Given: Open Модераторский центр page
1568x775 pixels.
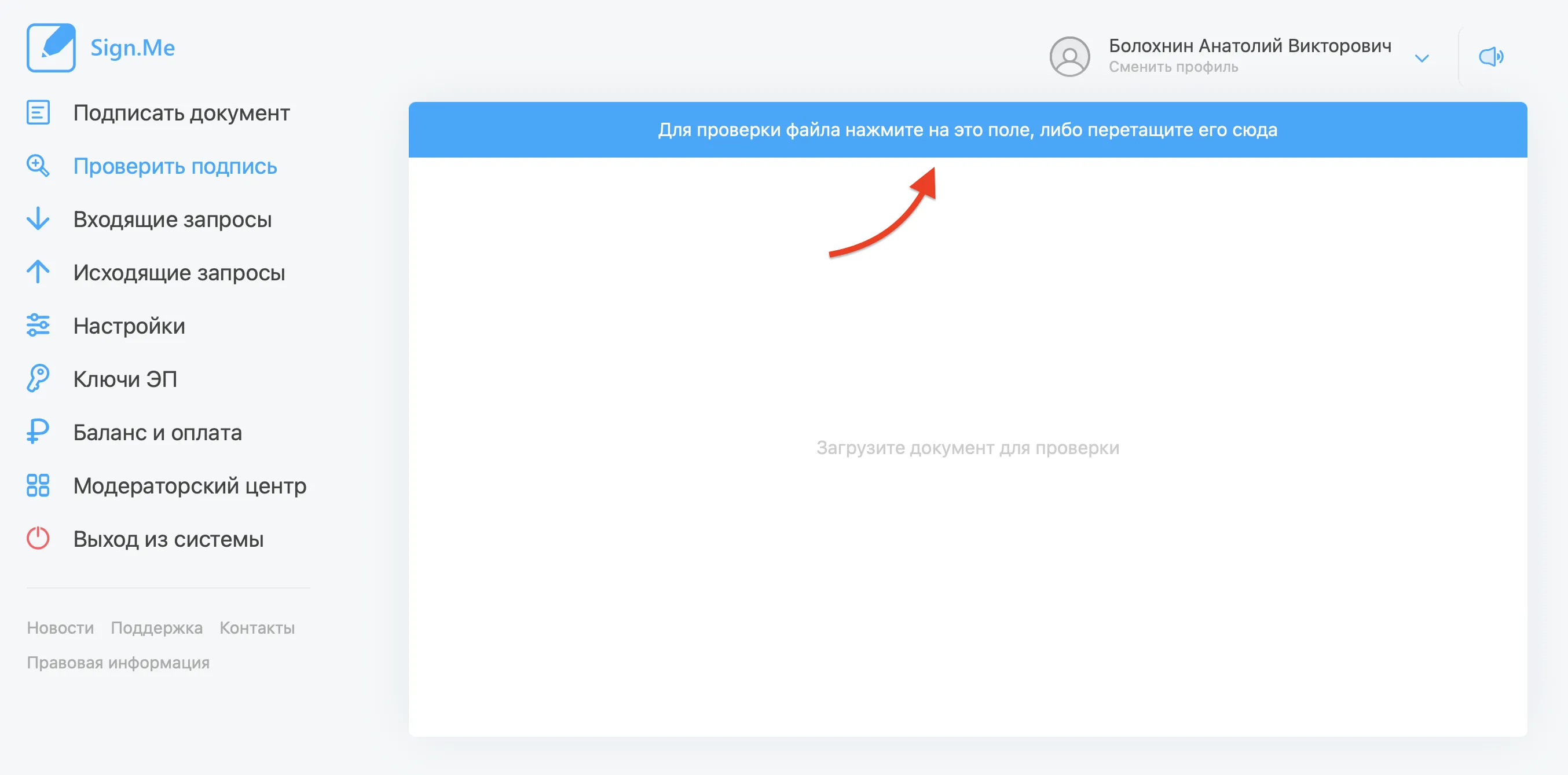Looking at the screenshot, I should 190,486.
